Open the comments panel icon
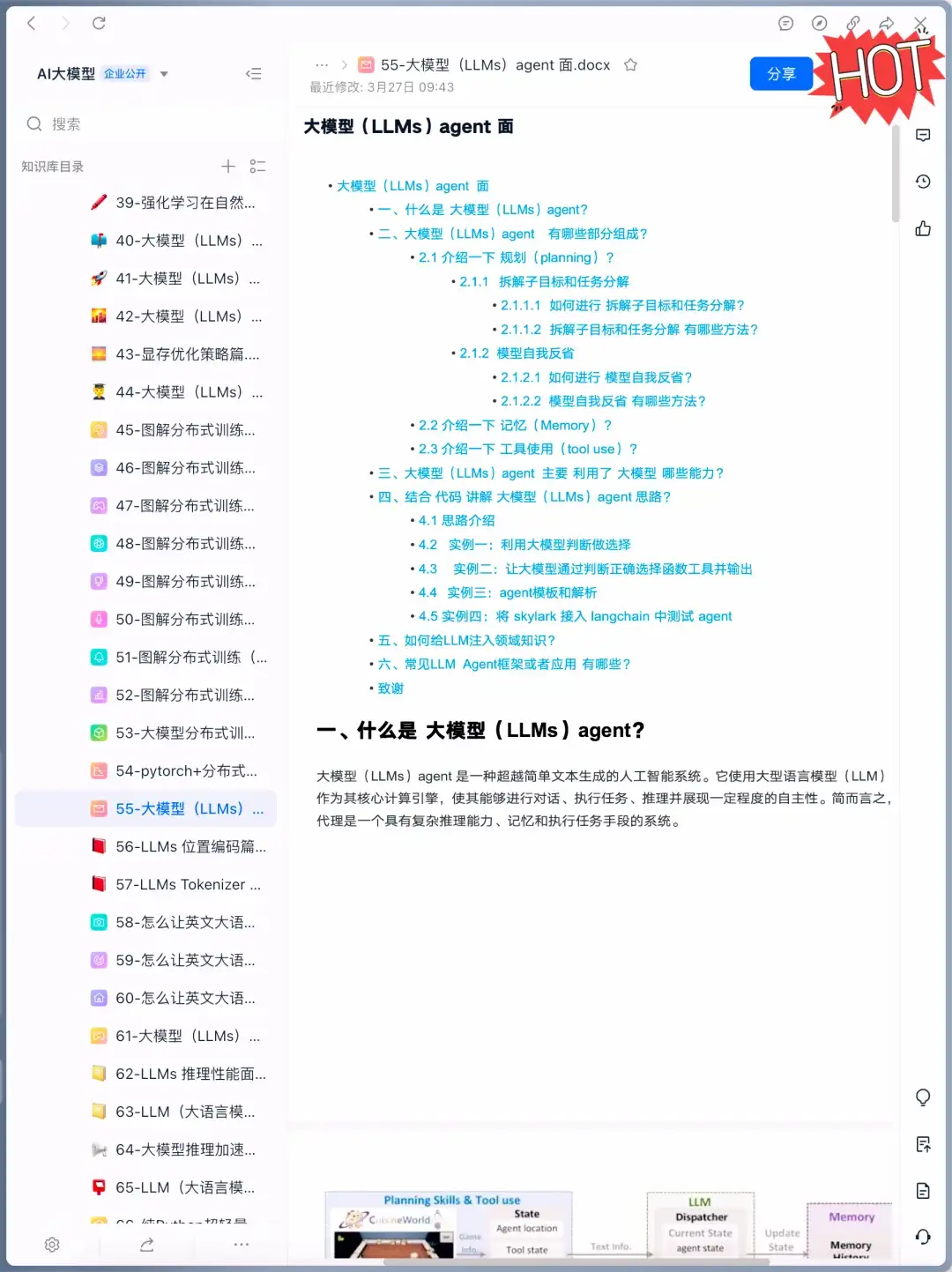Image resolution: width=952 pixels, height=1272 pixels. (x=785, y=22)
